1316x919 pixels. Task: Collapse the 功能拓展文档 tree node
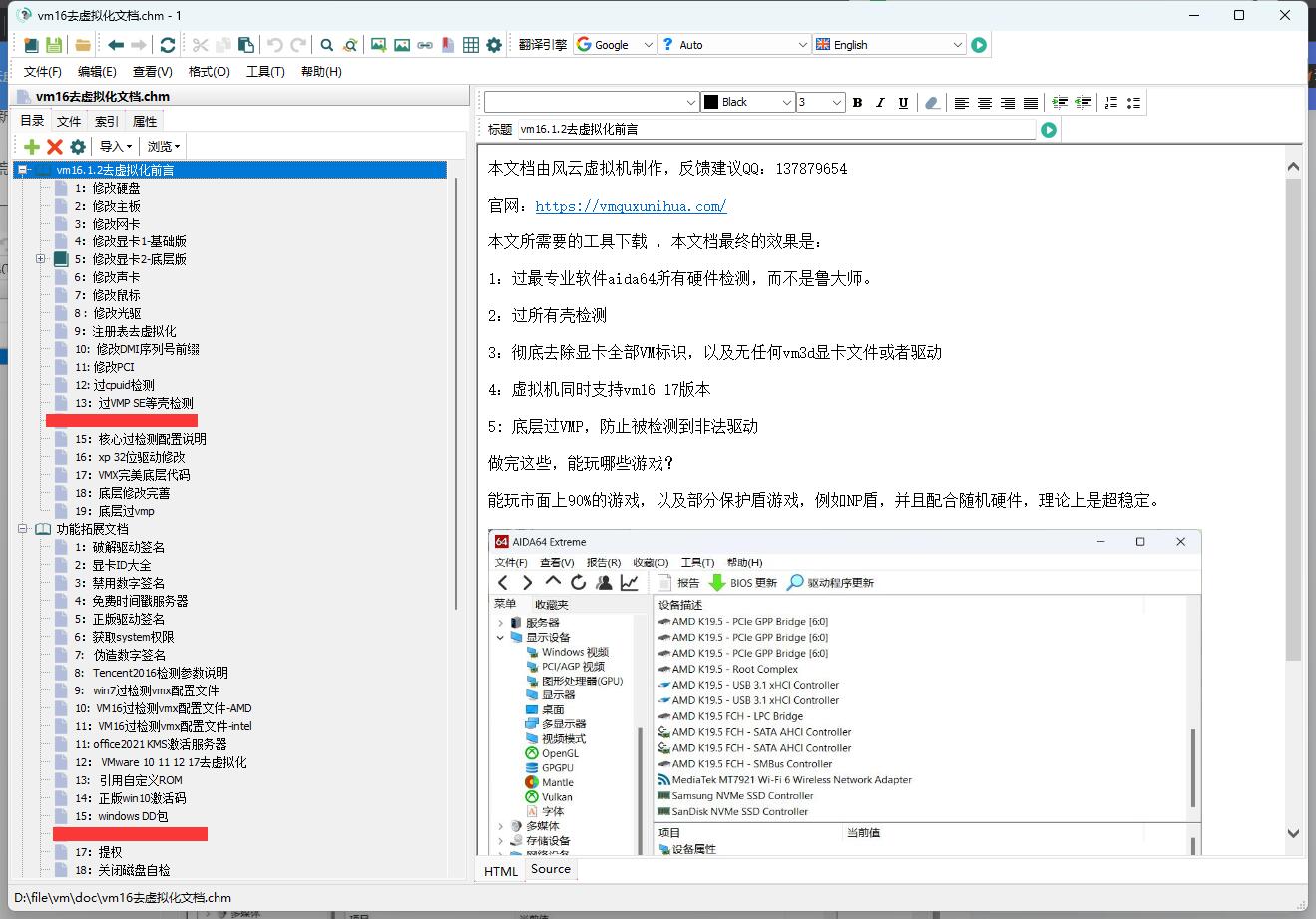pyautogui.click(x=23, y=529)
